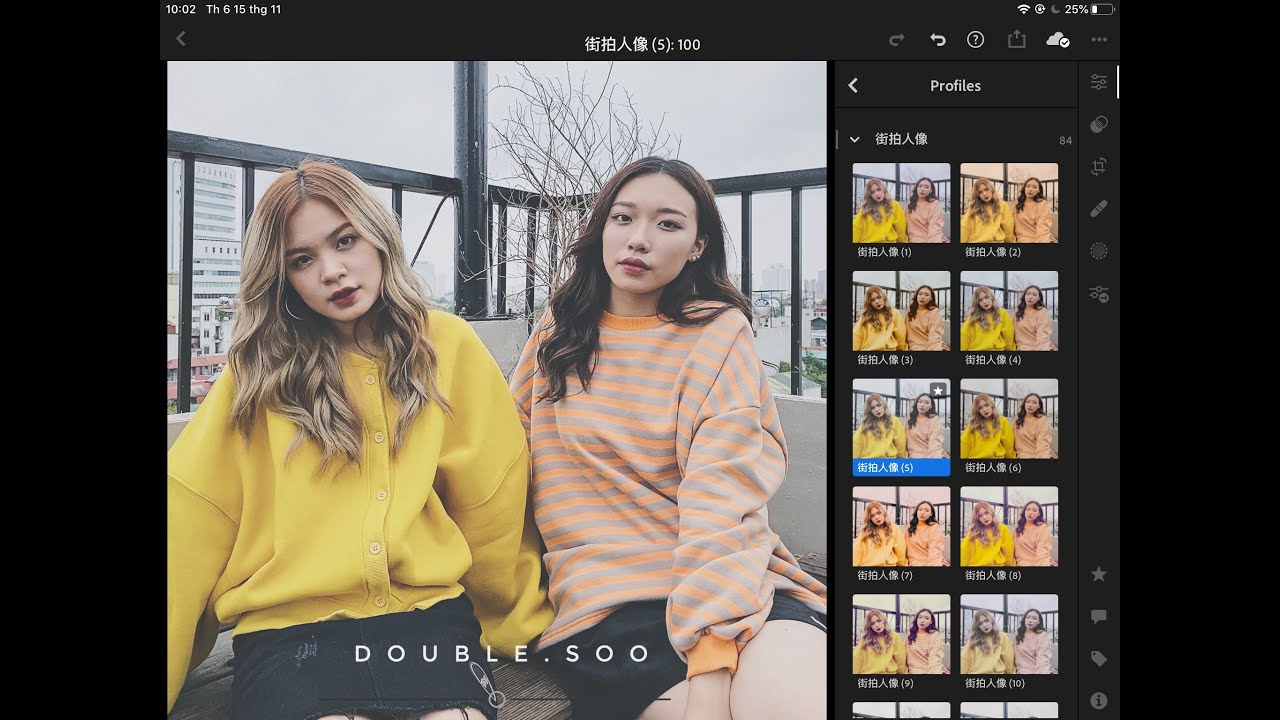Leave Profiles panel with back chevron
1280x720 pixels.
pyautogui.click(x=853, y=86)
